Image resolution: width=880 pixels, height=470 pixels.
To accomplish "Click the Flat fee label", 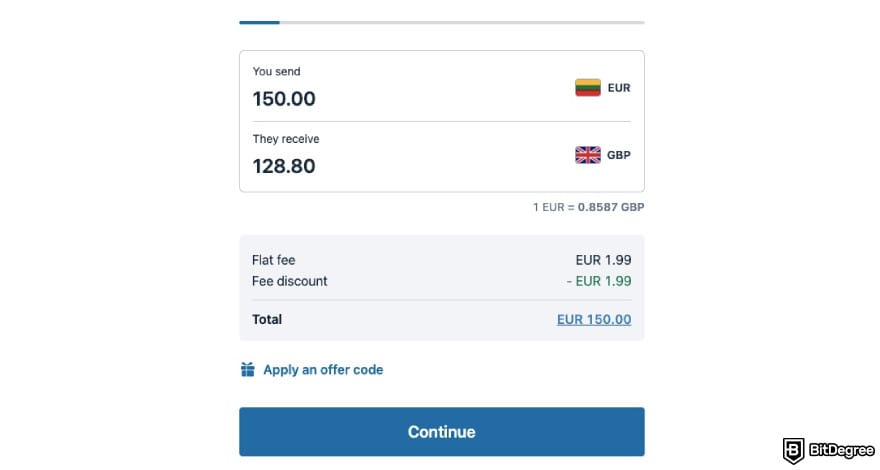I will [274, 261].
